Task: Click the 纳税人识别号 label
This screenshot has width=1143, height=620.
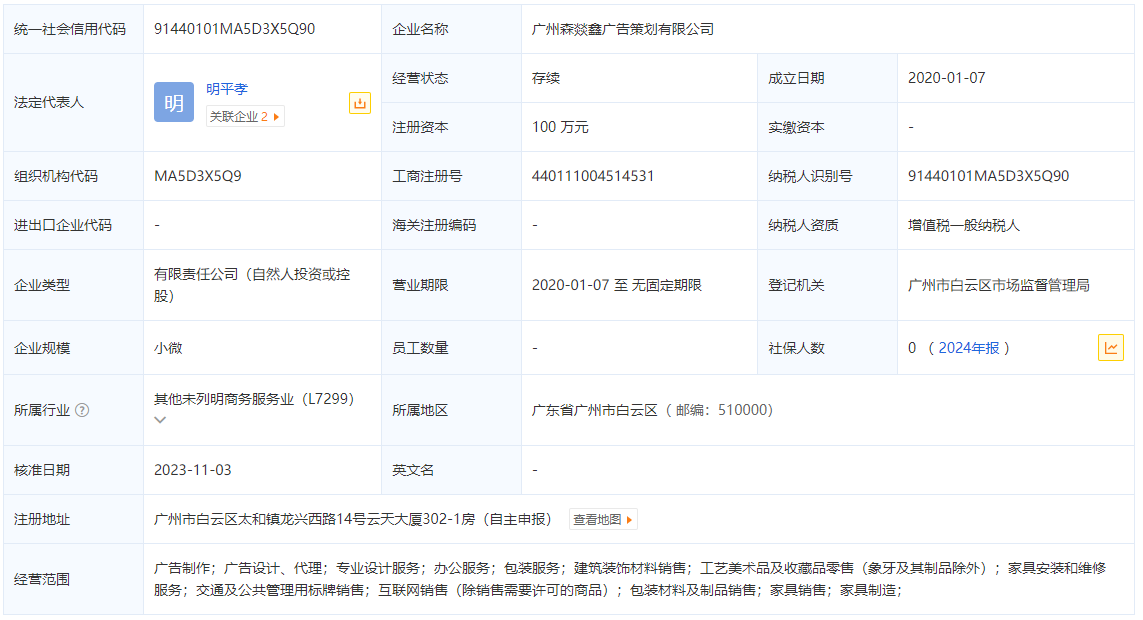Action: [x=810, y=176]
